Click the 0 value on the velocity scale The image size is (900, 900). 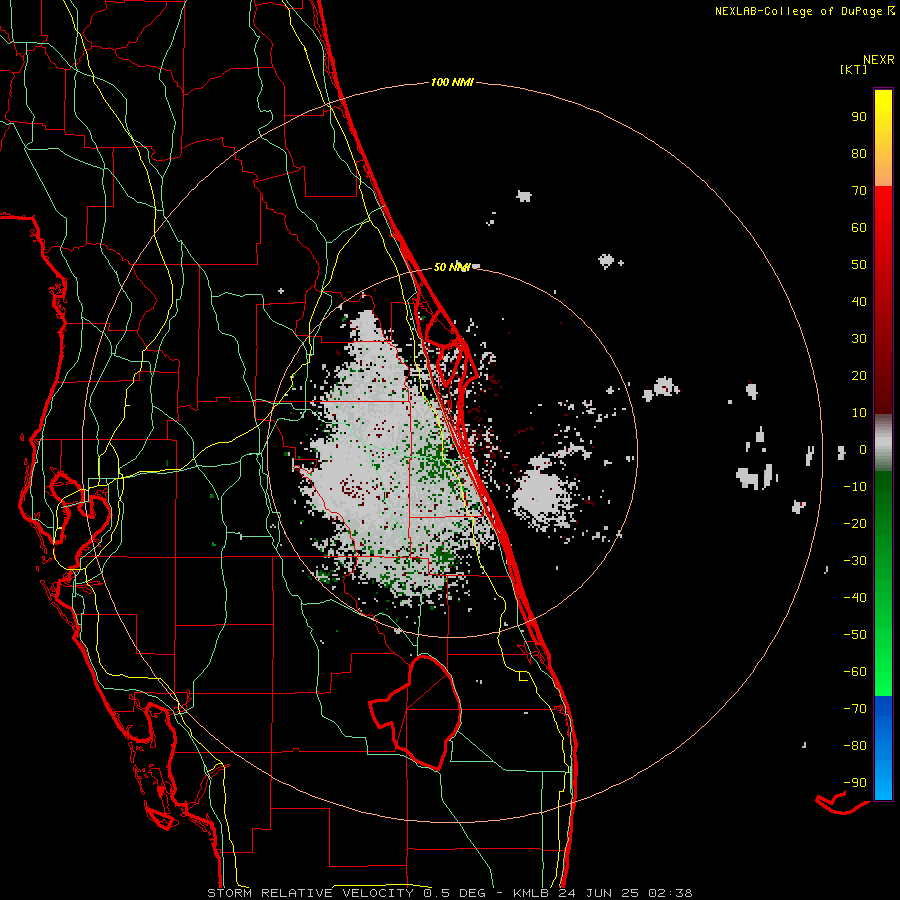(x=863, y=449)
